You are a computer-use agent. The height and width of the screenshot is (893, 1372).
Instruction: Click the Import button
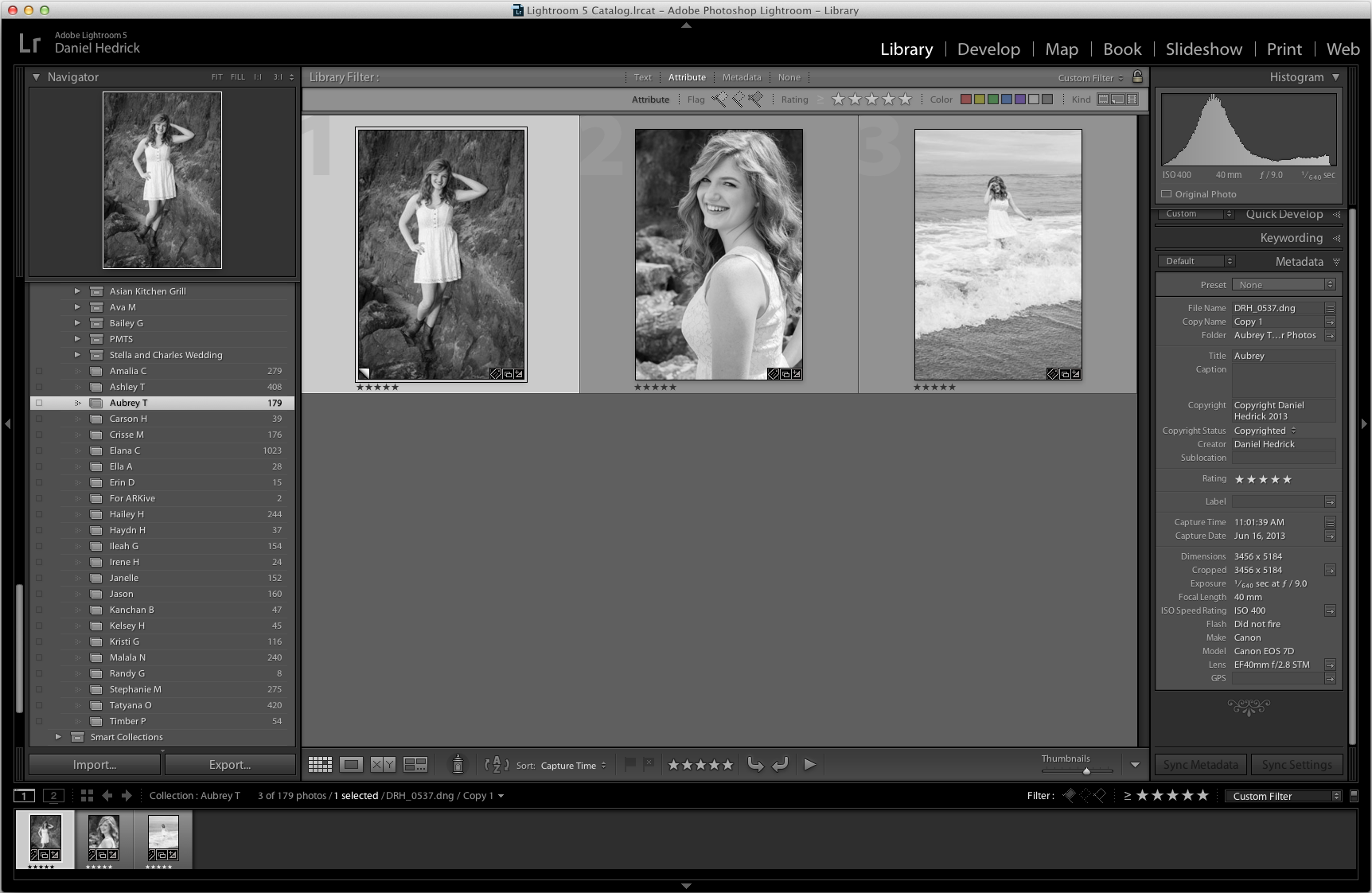(x=95, y=765)
